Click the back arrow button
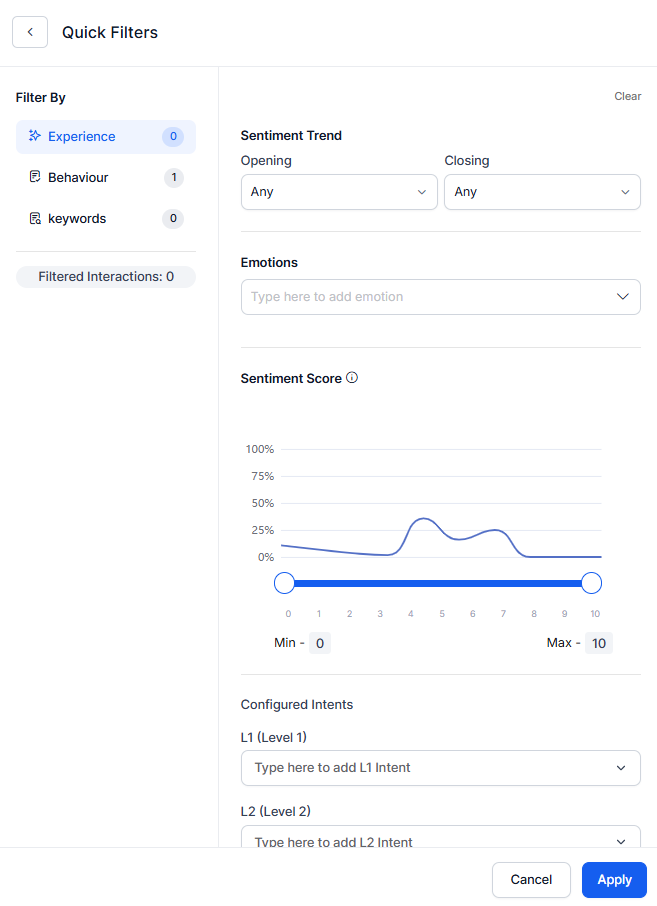 tap(30, 32)
